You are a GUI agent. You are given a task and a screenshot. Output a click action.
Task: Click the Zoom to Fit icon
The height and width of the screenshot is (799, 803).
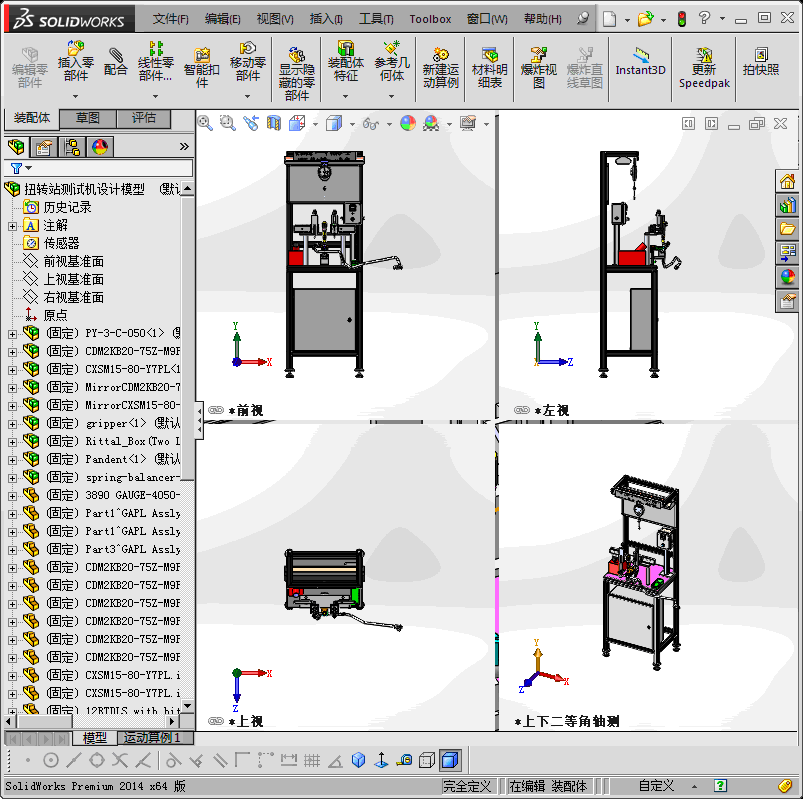coord(205,123)
